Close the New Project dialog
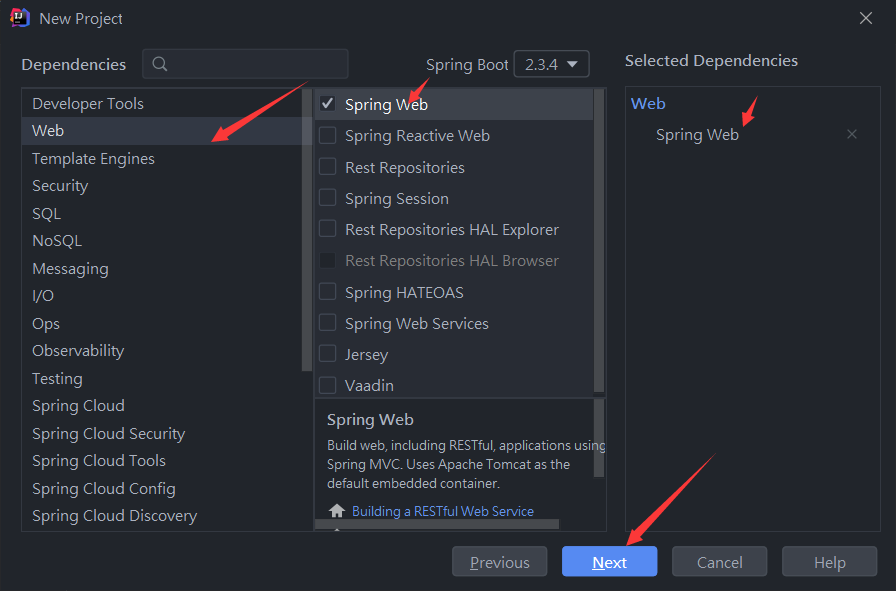The height and width of the screenshot is (591, 896). (x=866, y=18)
